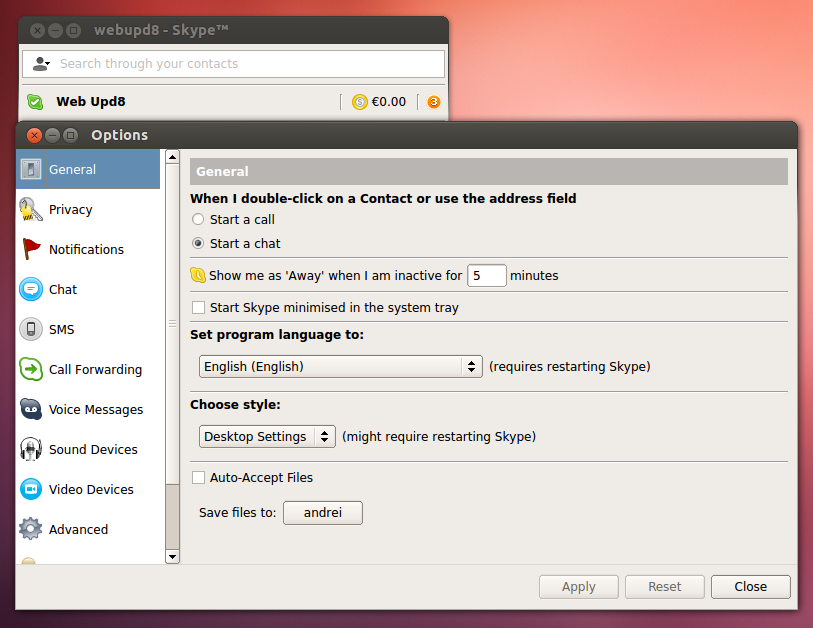Click the Search through your contacts field
This screenshot has height=628, width=813.
click(233, 64)
